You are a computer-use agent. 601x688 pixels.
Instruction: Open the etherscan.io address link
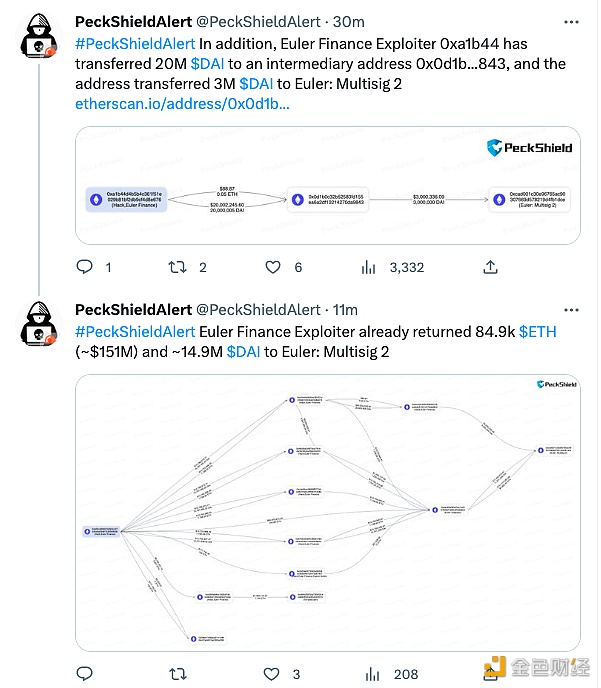(x=182, y=103)
